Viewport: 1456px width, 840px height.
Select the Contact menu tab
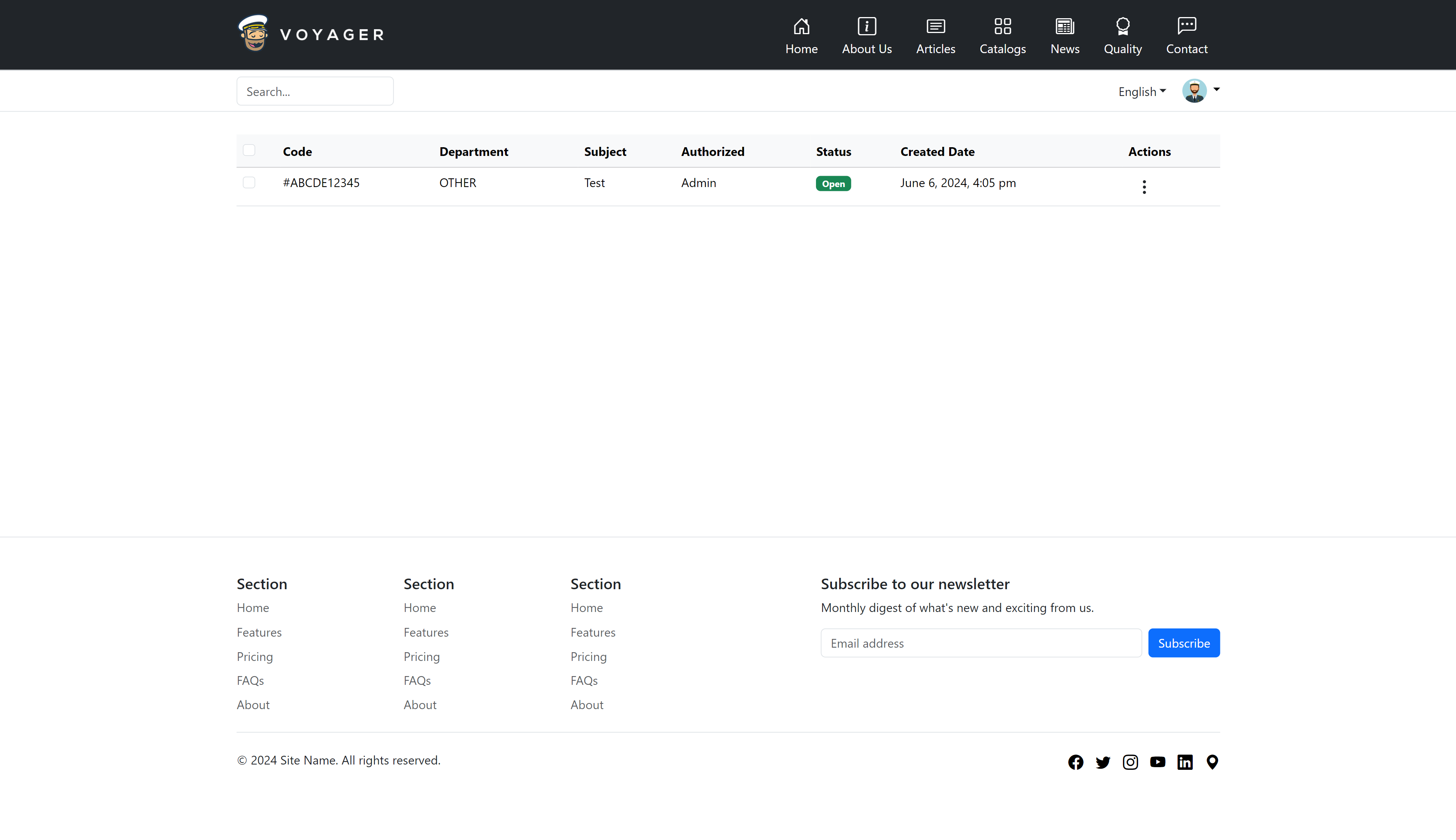[x=1187, y=34]
